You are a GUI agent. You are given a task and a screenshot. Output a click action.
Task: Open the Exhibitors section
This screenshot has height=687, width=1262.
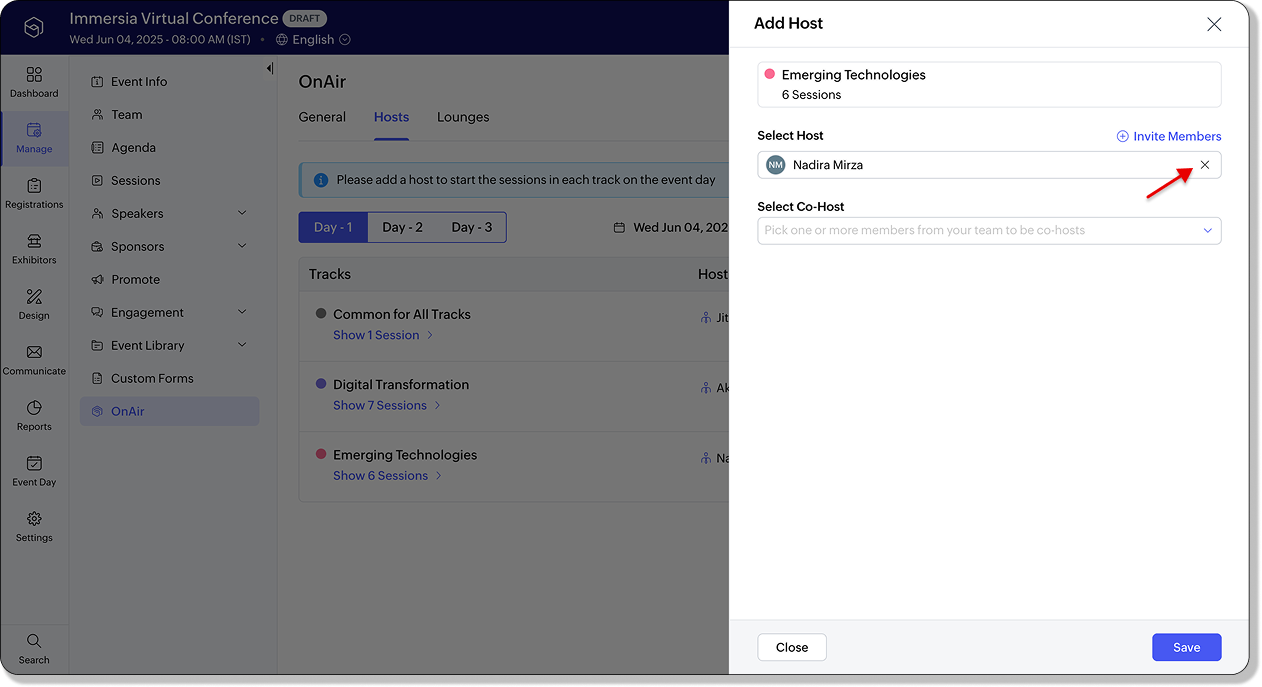34,249
